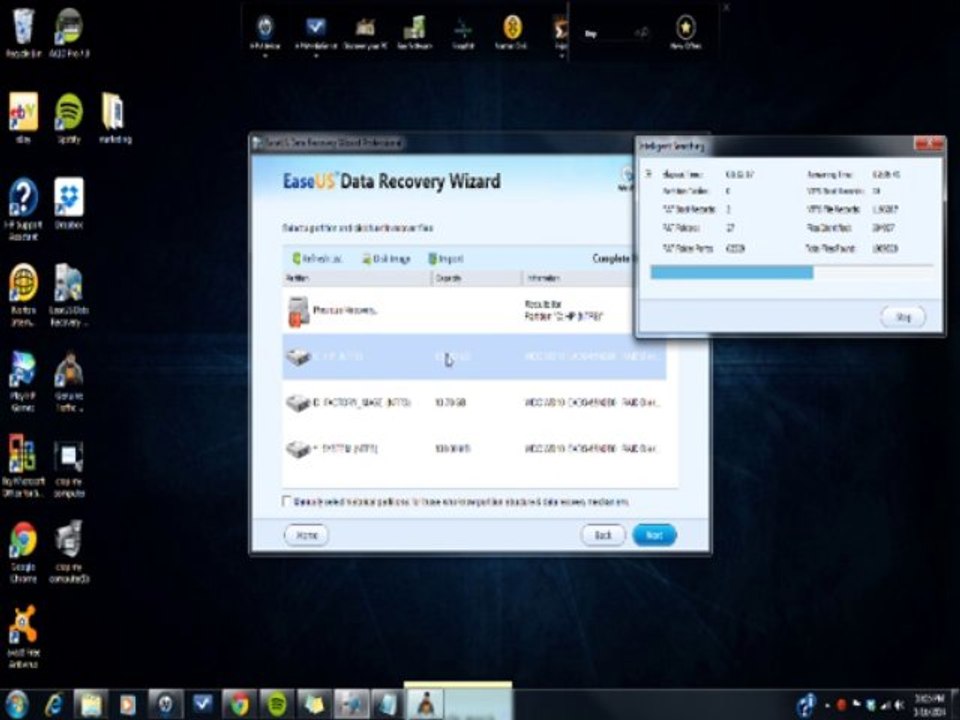Click the Information column header
The image size is (960, 720).
click(x=578, y=278)
